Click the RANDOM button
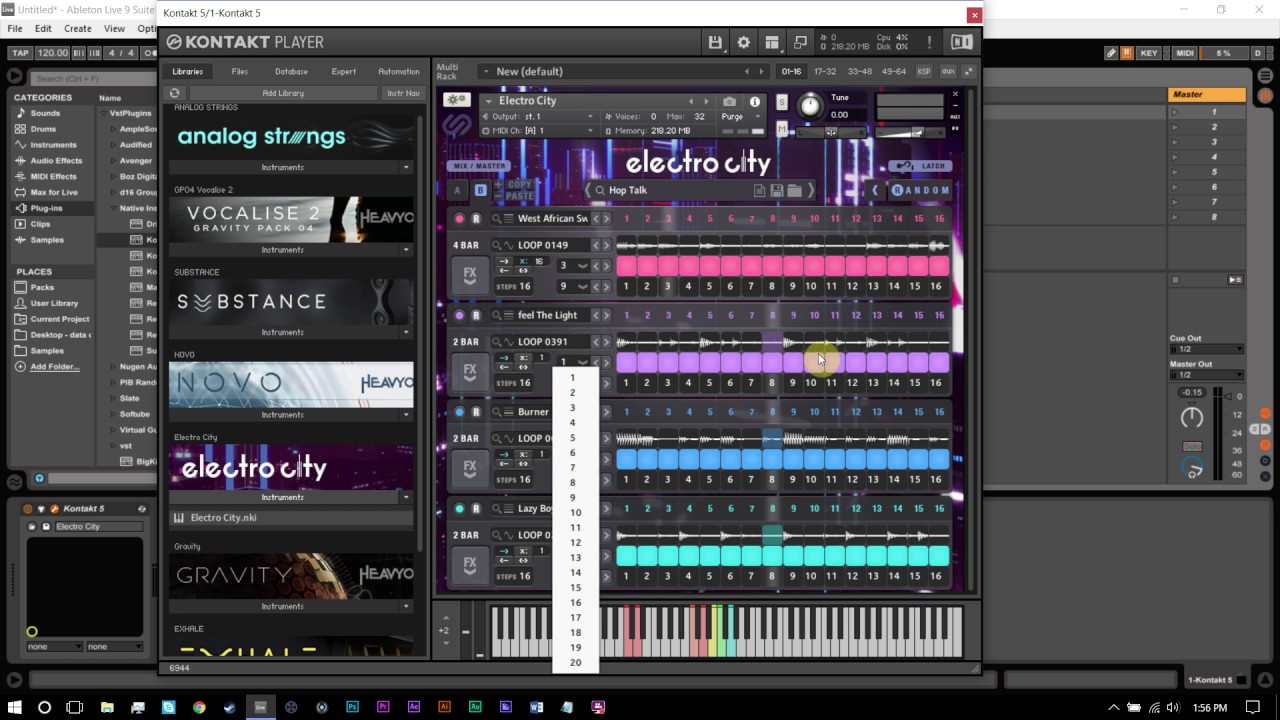 tap(920, 190)
